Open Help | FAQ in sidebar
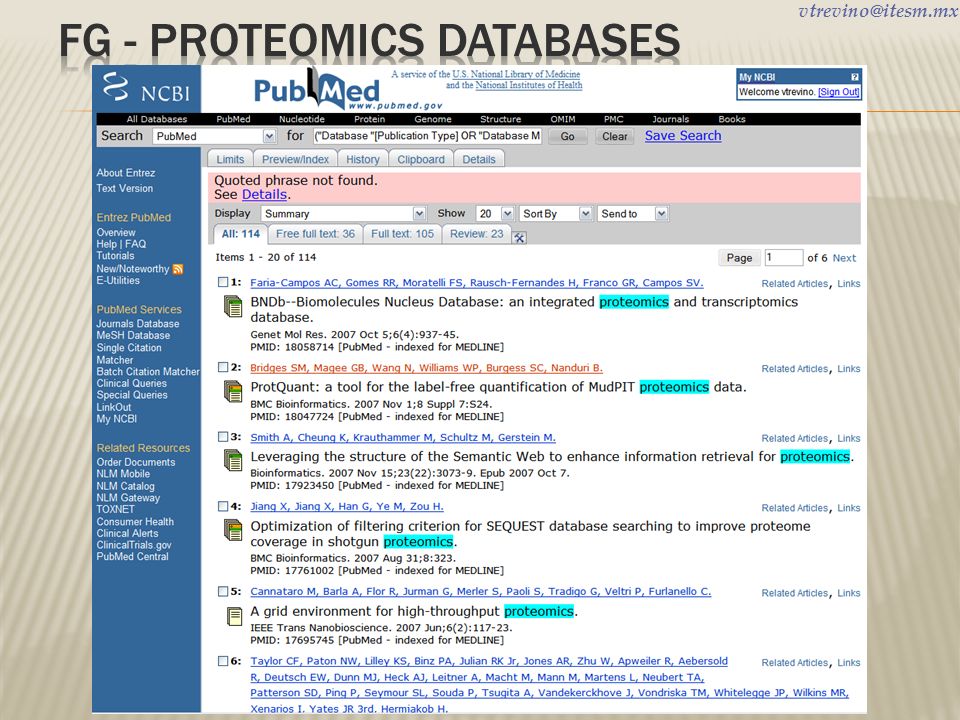This screenshot has height=720, width=960. click(121, 244)
